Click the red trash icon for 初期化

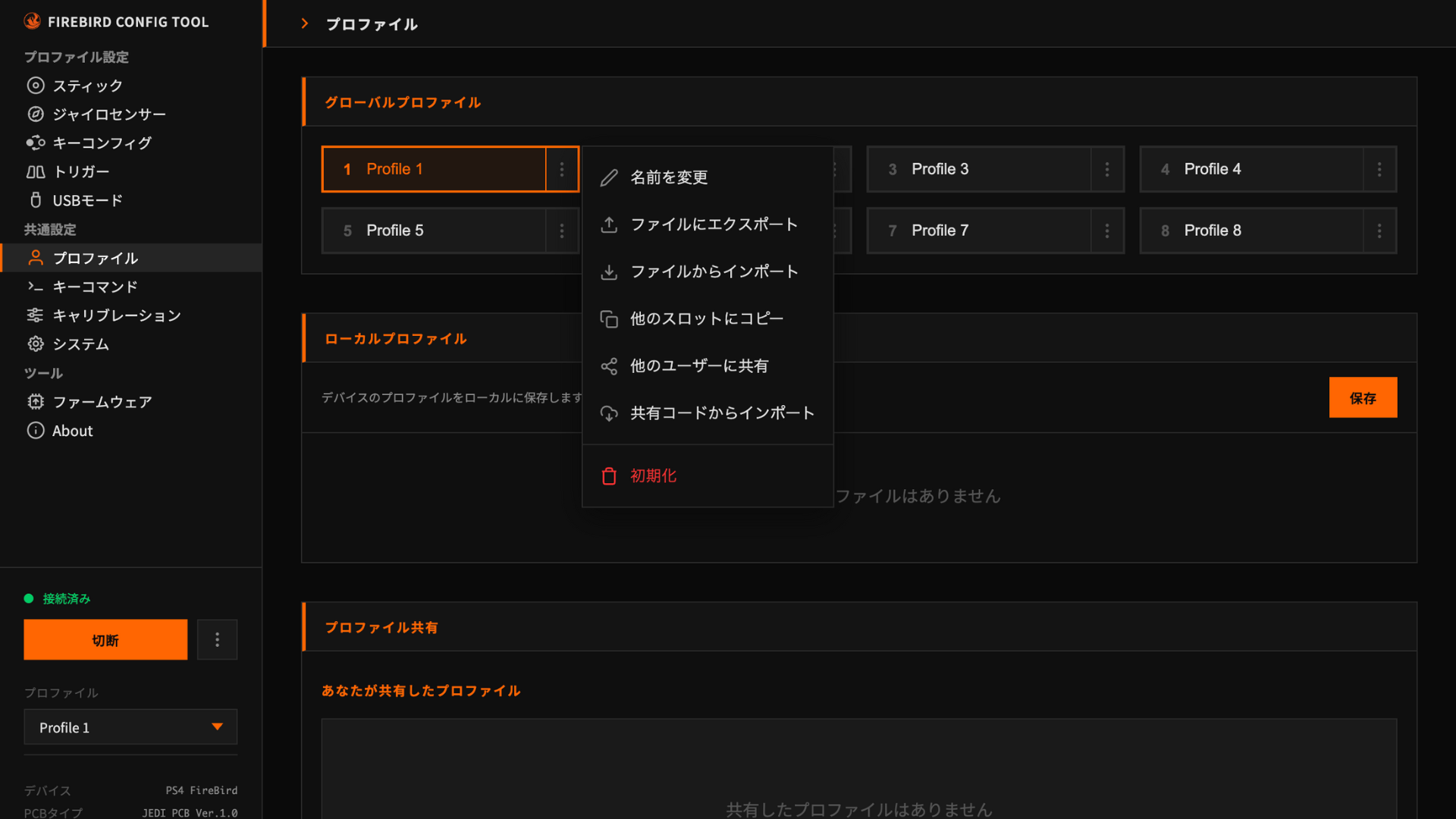(x=609, y=476)
